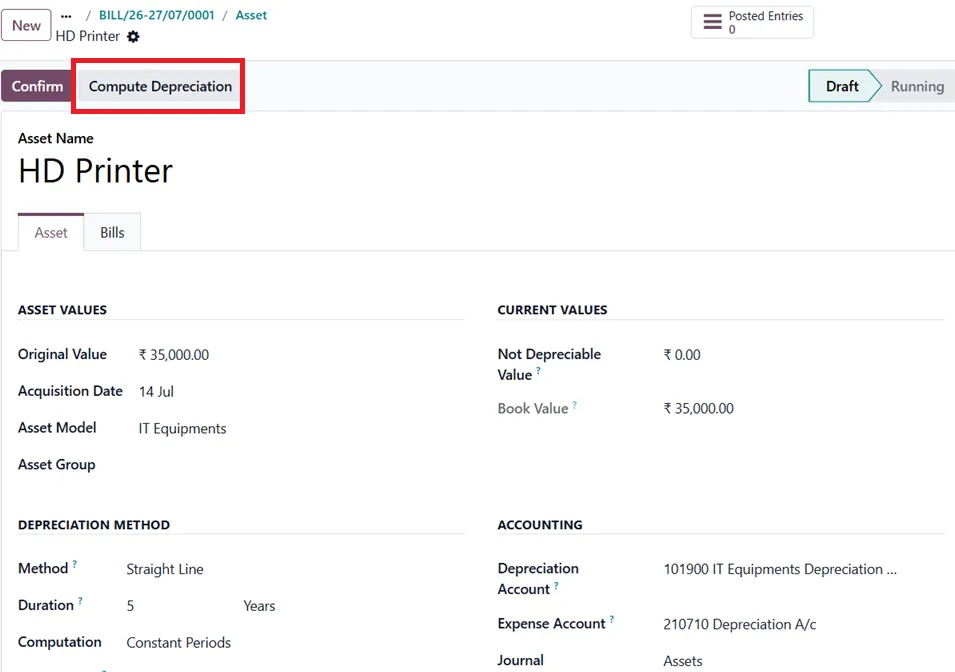This screenshot has height=672, width=955.
Task: Open the Method Straight Line dropdown
Action: pyautogui.click(x=164, y=570)
